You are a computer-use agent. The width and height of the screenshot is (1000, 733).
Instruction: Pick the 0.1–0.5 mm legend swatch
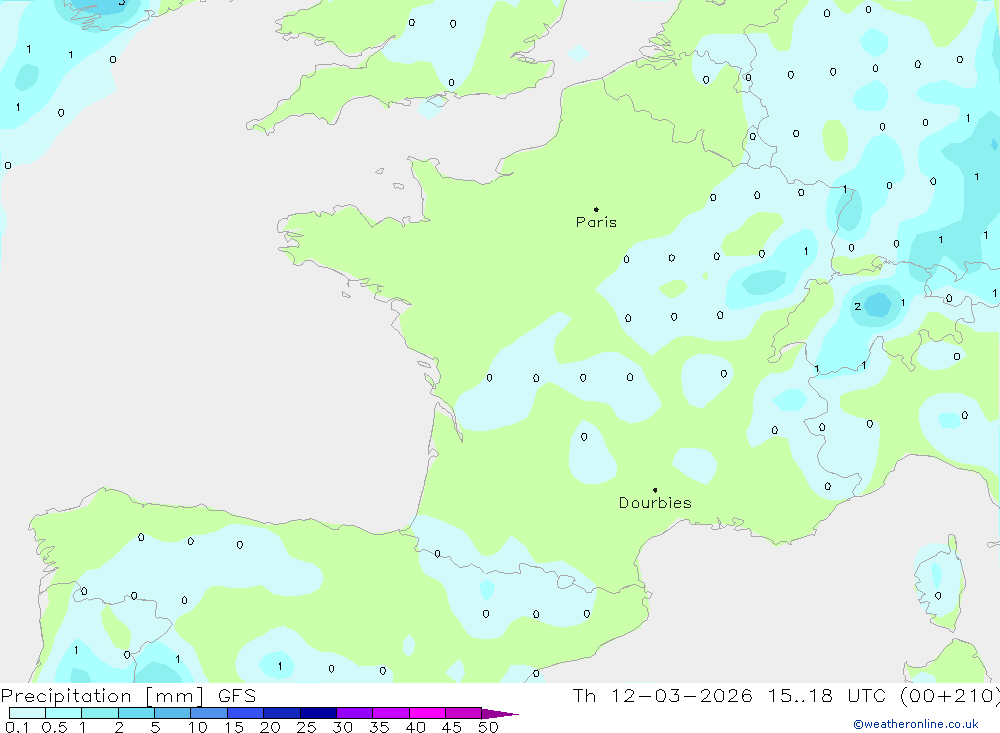click(x=27, y=713)
